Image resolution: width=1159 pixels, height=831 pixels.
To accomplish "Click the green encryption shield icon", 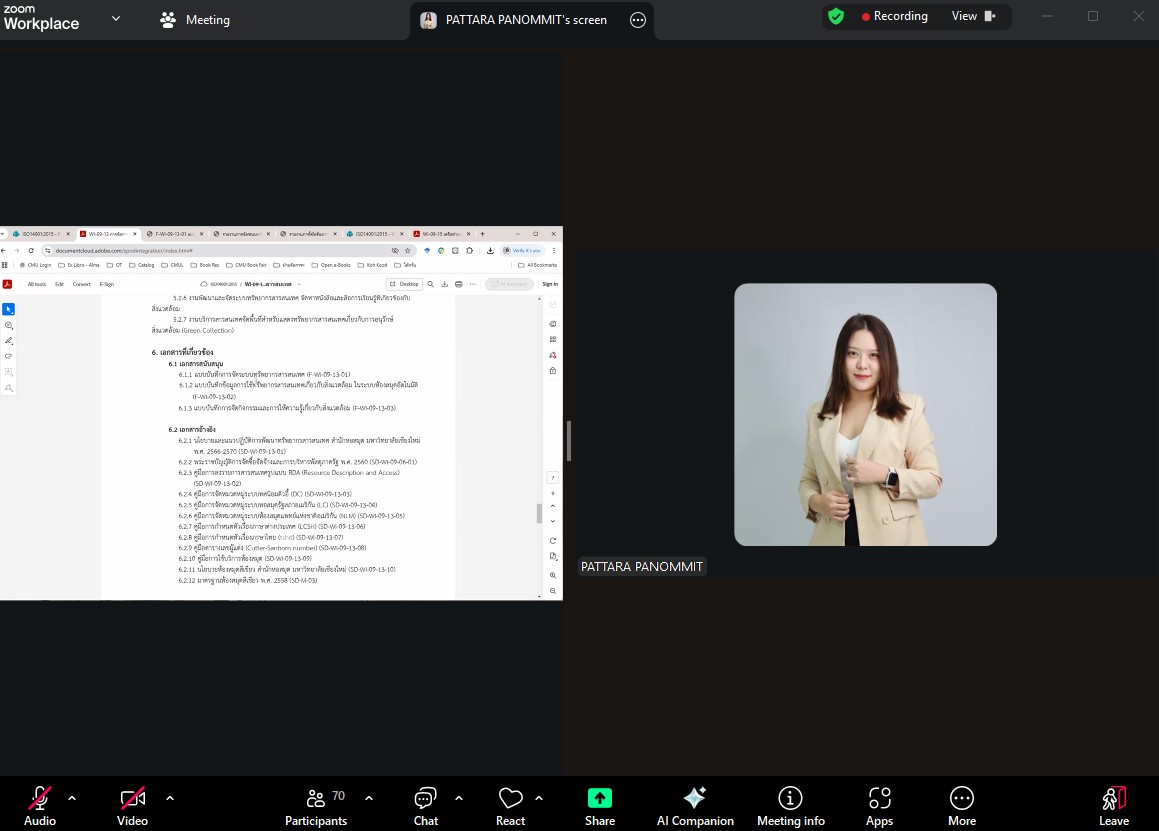I will (836, 17).
